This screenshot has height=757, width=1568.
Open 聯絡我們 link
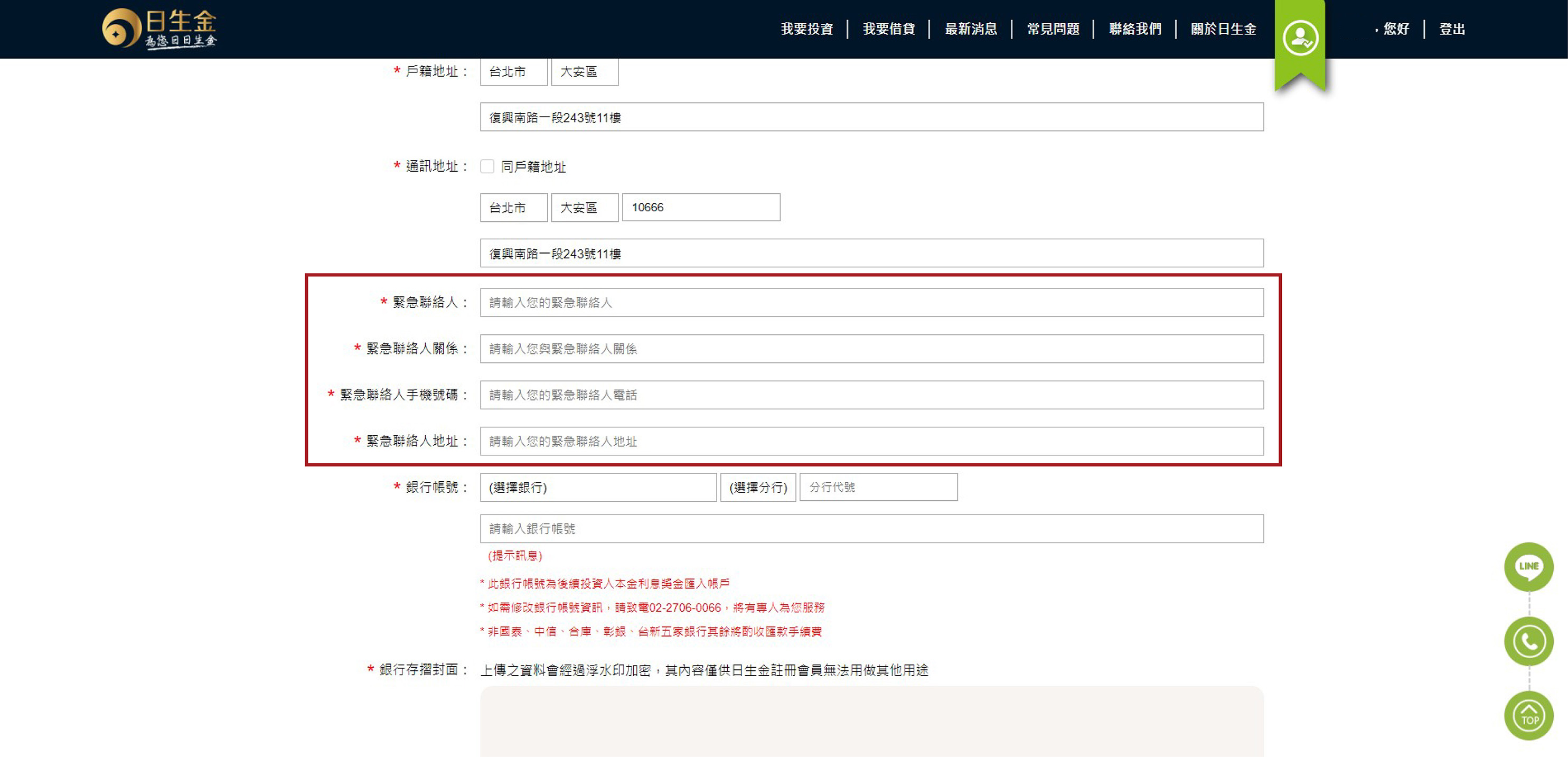(1135, 29)
